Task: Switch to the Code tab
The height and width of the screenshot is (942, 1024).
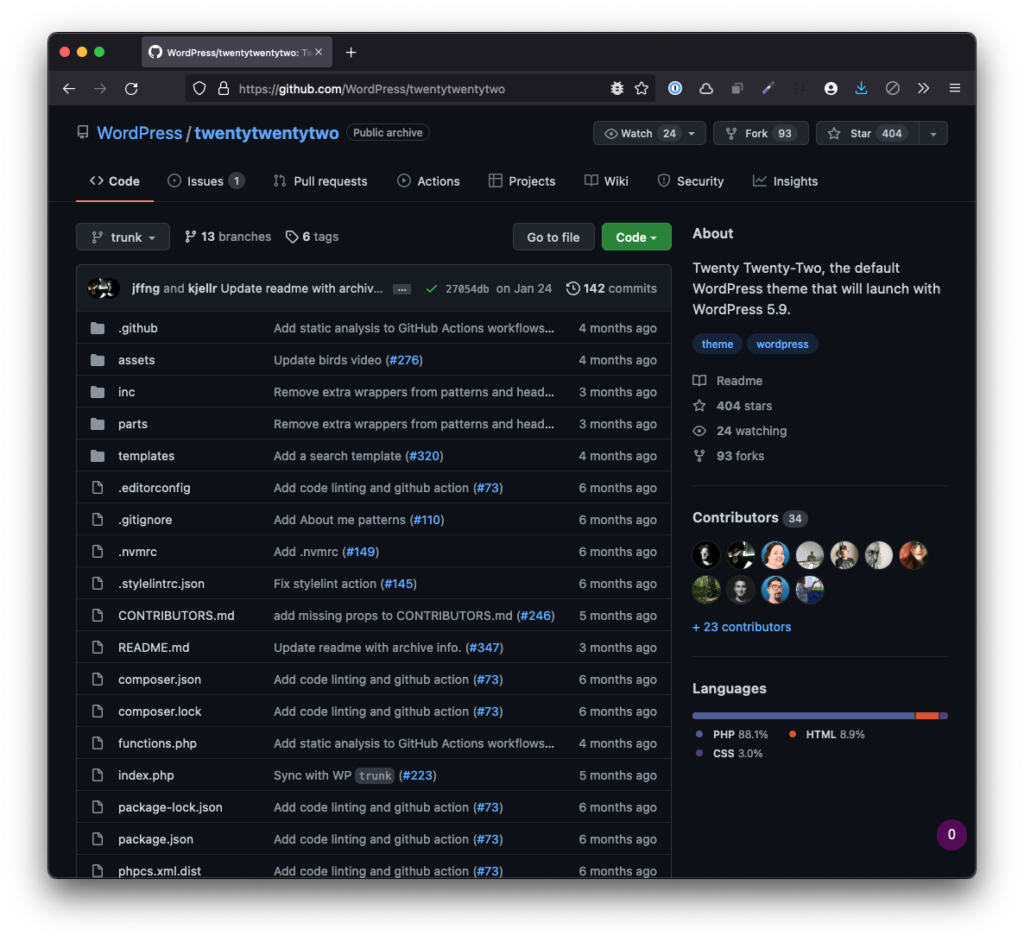Action: [115, 181]
